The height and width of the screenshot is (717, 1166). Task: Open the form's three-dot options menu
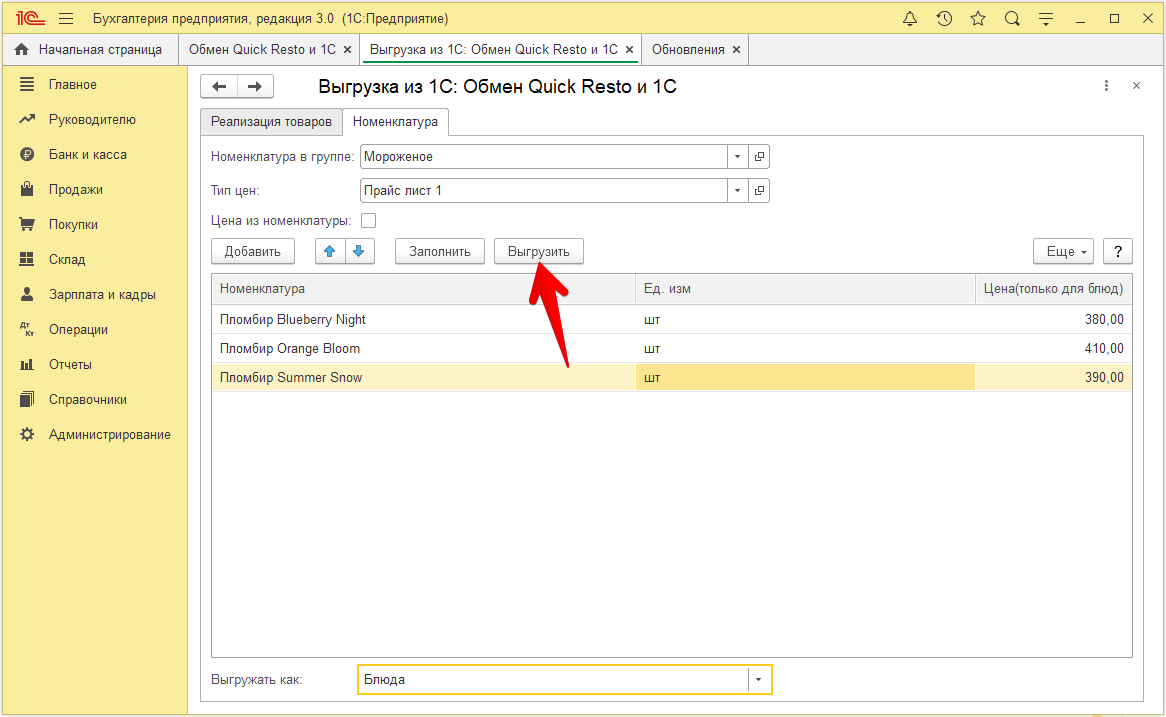click(1107, 86)
